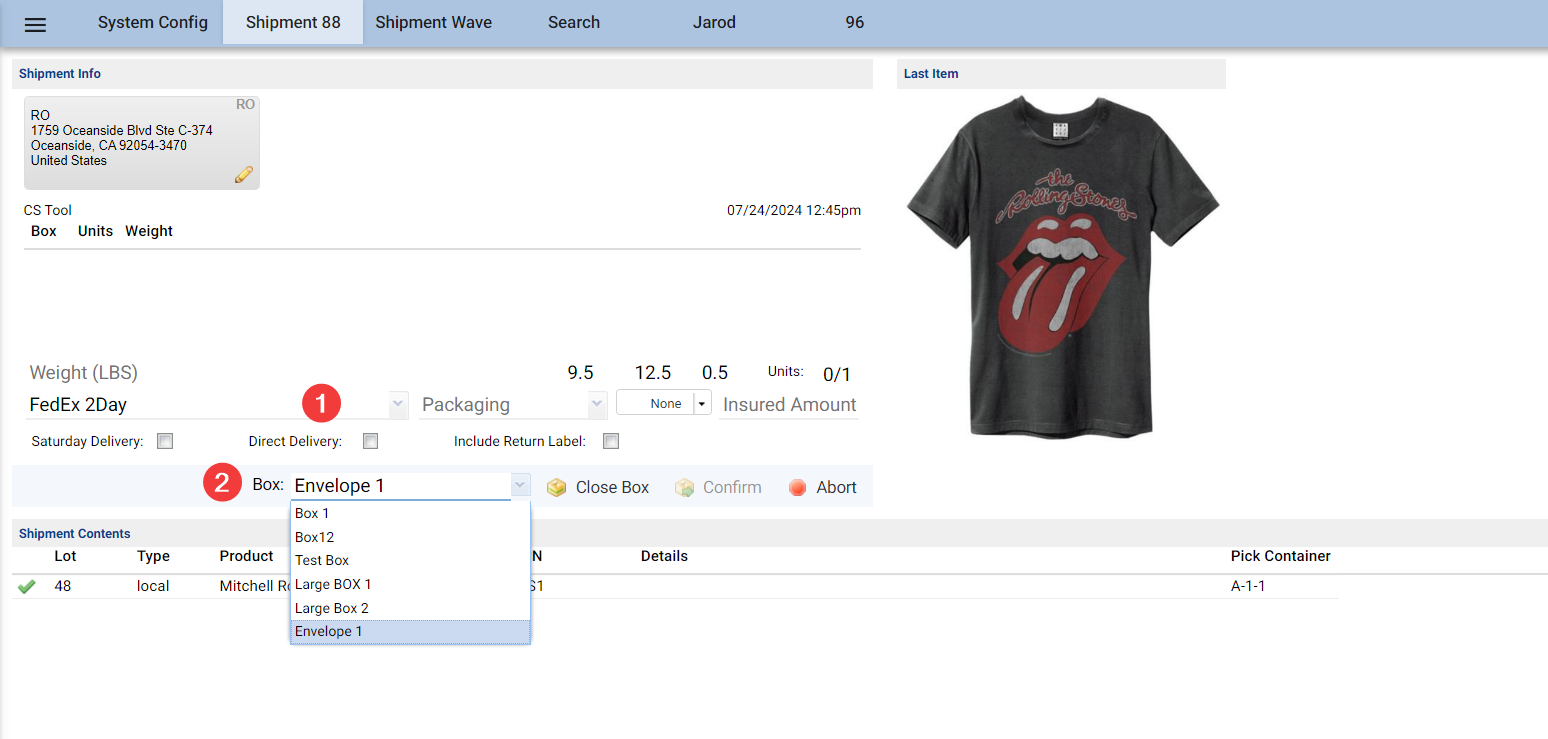The width and height of the screenshot is (1548, 739).
Task: Toggle the Direct Delivery checkbox
Action: 371,441
